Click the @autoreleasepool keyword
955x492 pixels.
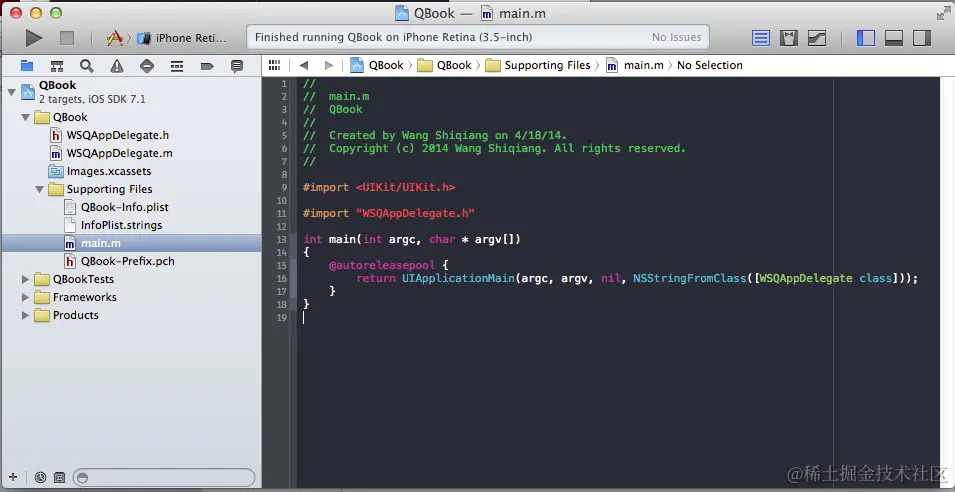pyautogui.click(x=382, y=265)
